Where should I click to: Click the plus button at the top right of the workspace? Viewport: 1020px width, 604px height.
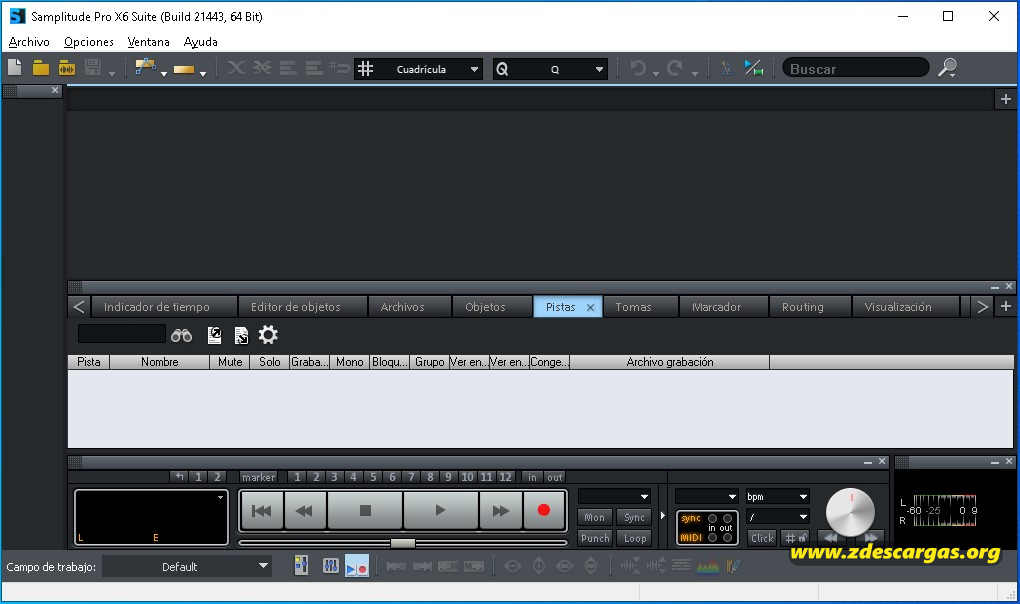click(1006, 99)
